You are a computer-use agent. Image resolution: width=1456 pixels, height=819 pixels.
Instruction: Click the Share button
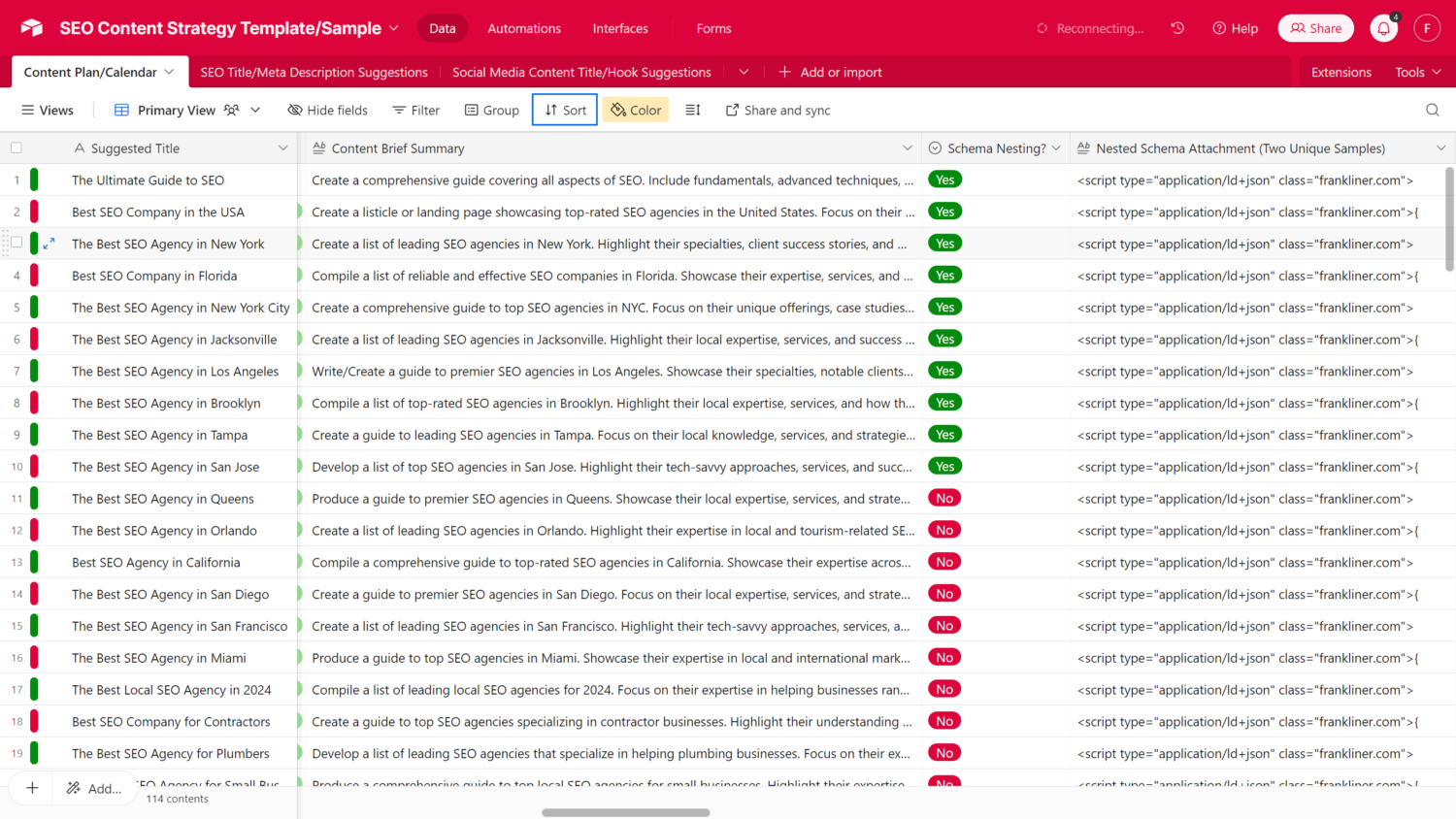[1315, 28]
